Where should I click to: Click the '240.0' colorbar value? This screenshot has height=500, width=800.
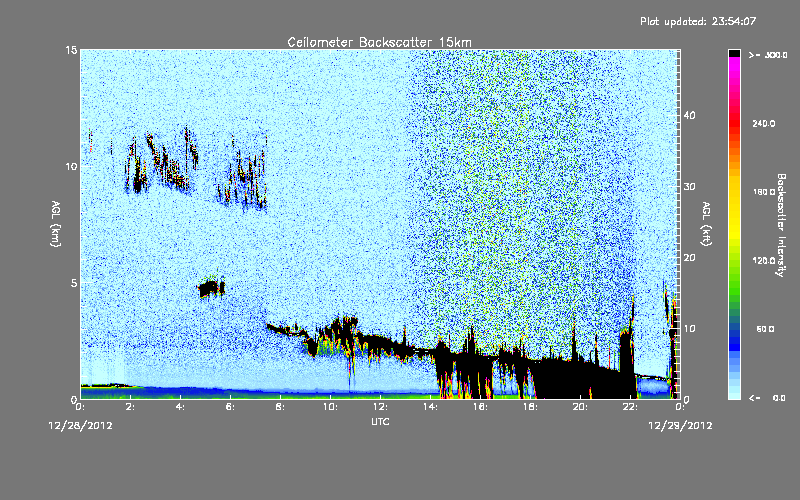coord(763,123)
